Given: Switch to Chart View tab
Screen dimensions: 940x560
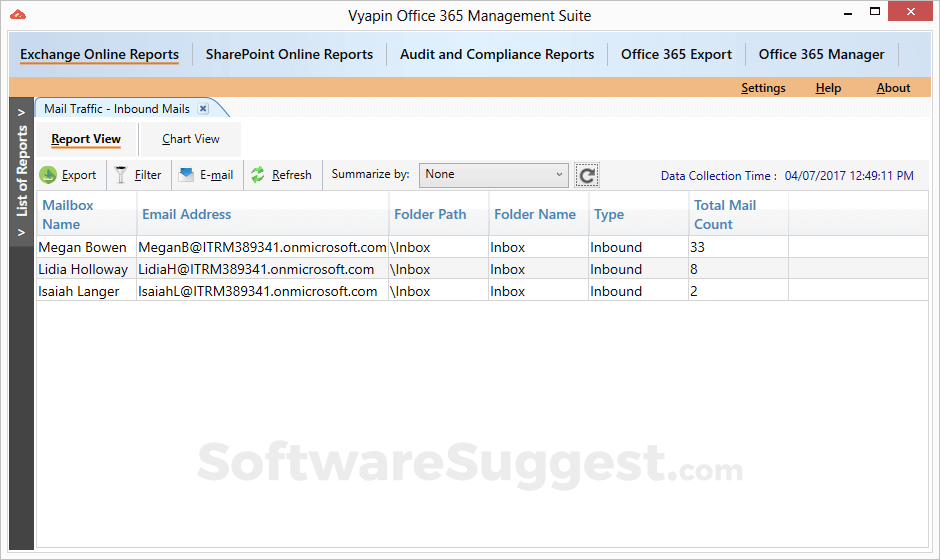Looking at the screenshot, I should coord(191,139).
